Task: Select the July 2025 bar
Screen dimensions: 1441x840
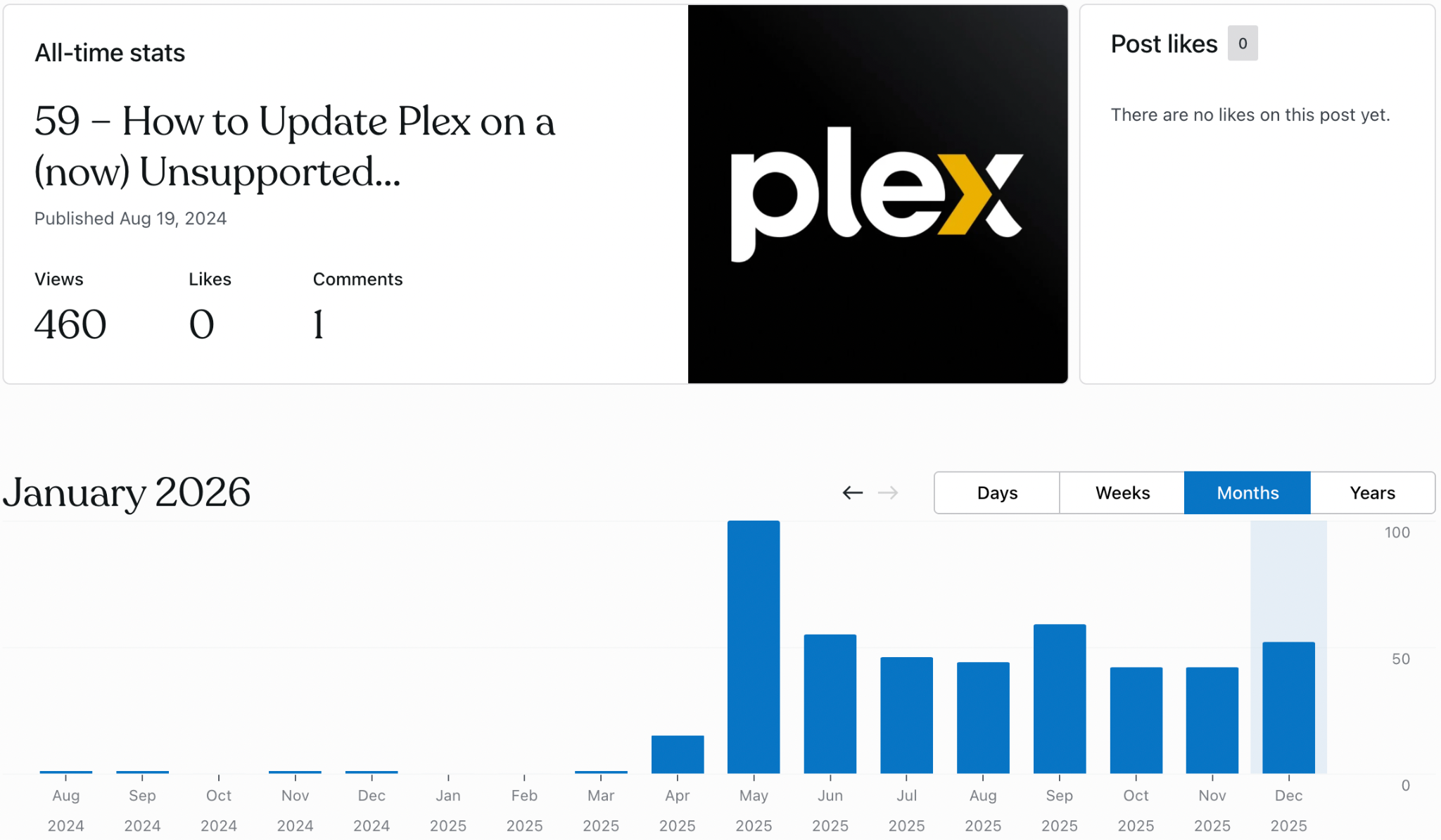Action: click(x=906, y=715)
